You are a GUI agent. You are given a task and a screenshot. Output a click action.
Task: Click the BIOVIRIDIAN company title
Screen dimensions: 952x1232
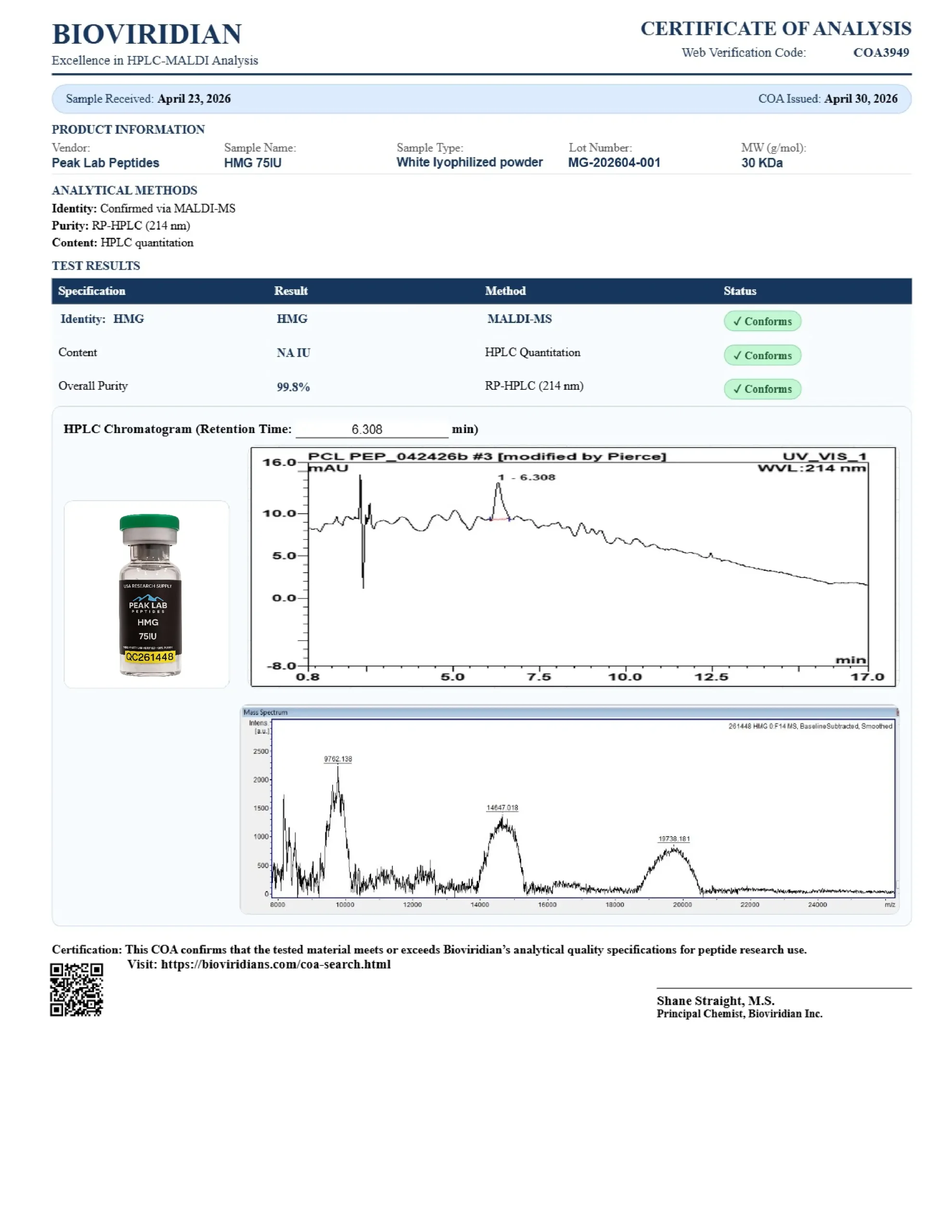(x=147, y=35)
